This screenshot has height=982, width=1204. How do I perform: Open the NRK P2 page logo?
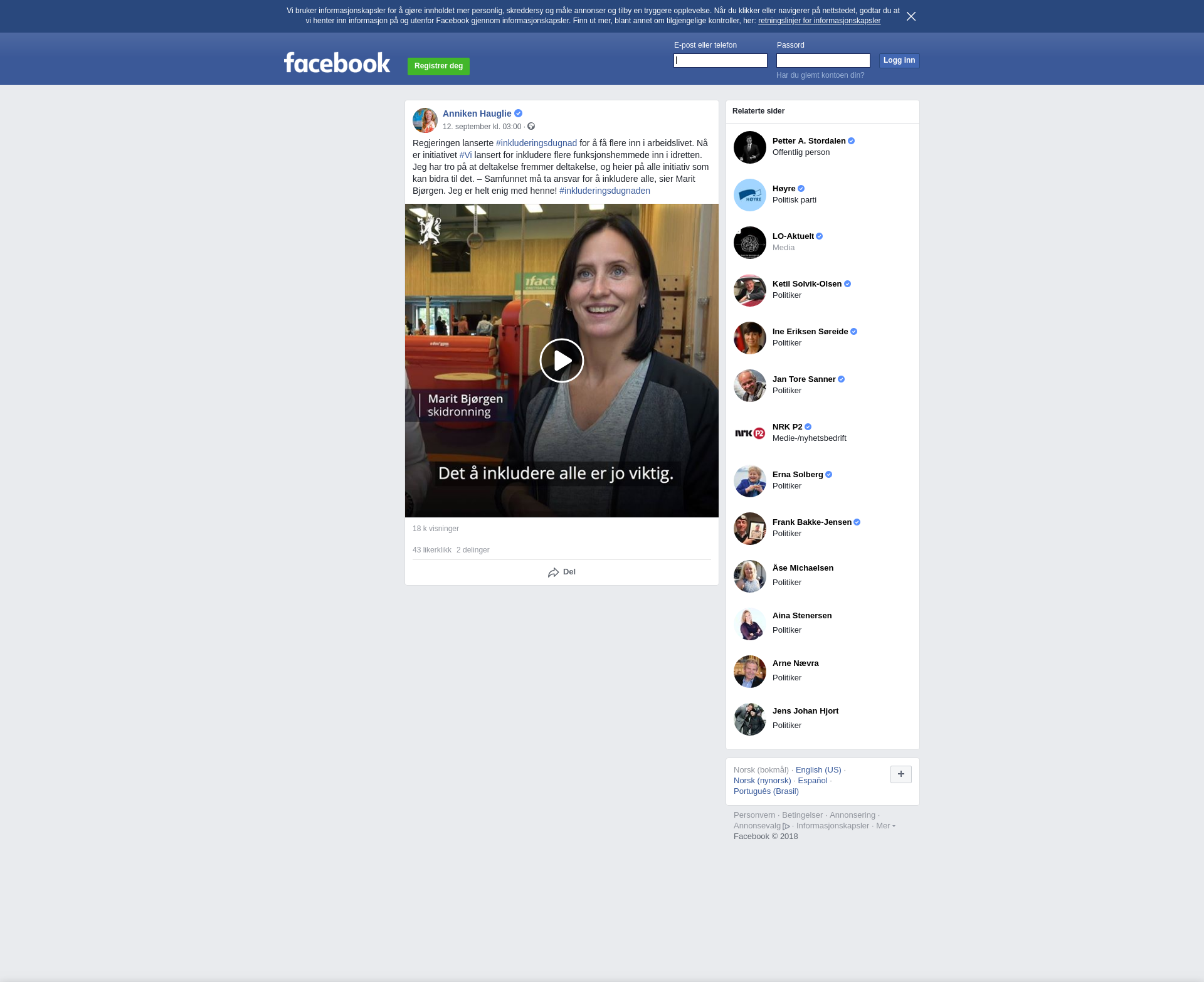point(749,433)
